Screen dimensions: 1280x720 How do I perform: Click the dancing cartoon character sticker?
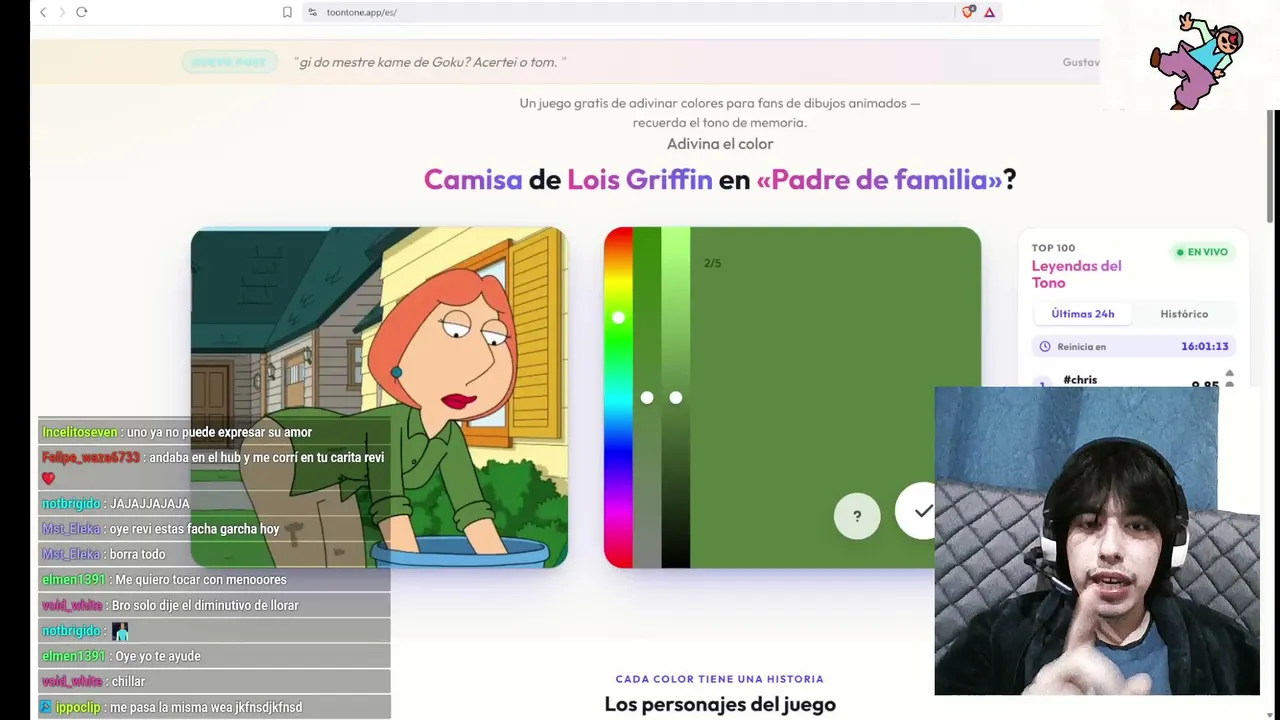(1197, 59)
